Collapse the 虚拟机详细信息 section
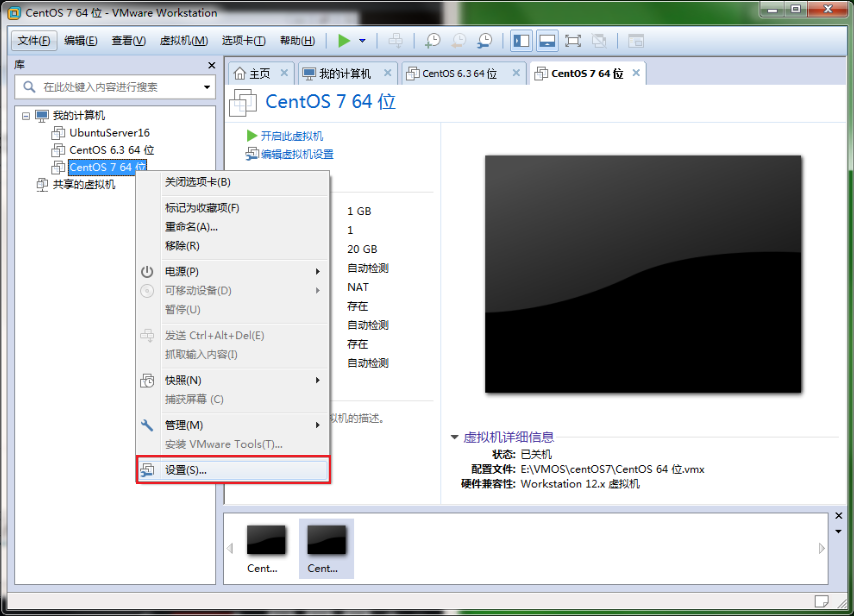 point(454,437)
